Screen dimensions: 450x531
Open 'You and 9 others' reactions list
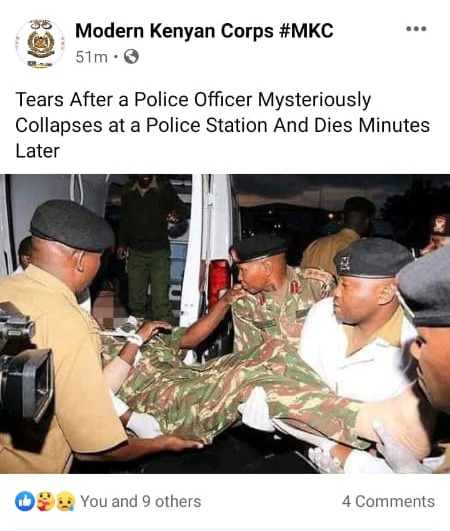(x=141, y=502)
